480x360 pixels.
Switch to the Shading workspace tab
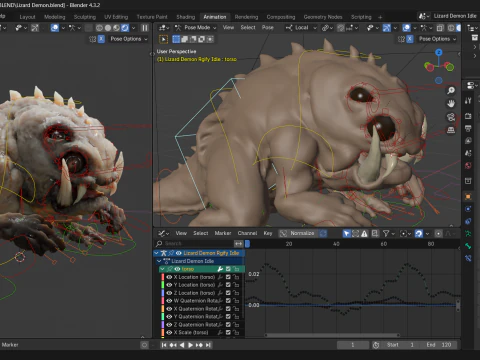click(186, 17)
